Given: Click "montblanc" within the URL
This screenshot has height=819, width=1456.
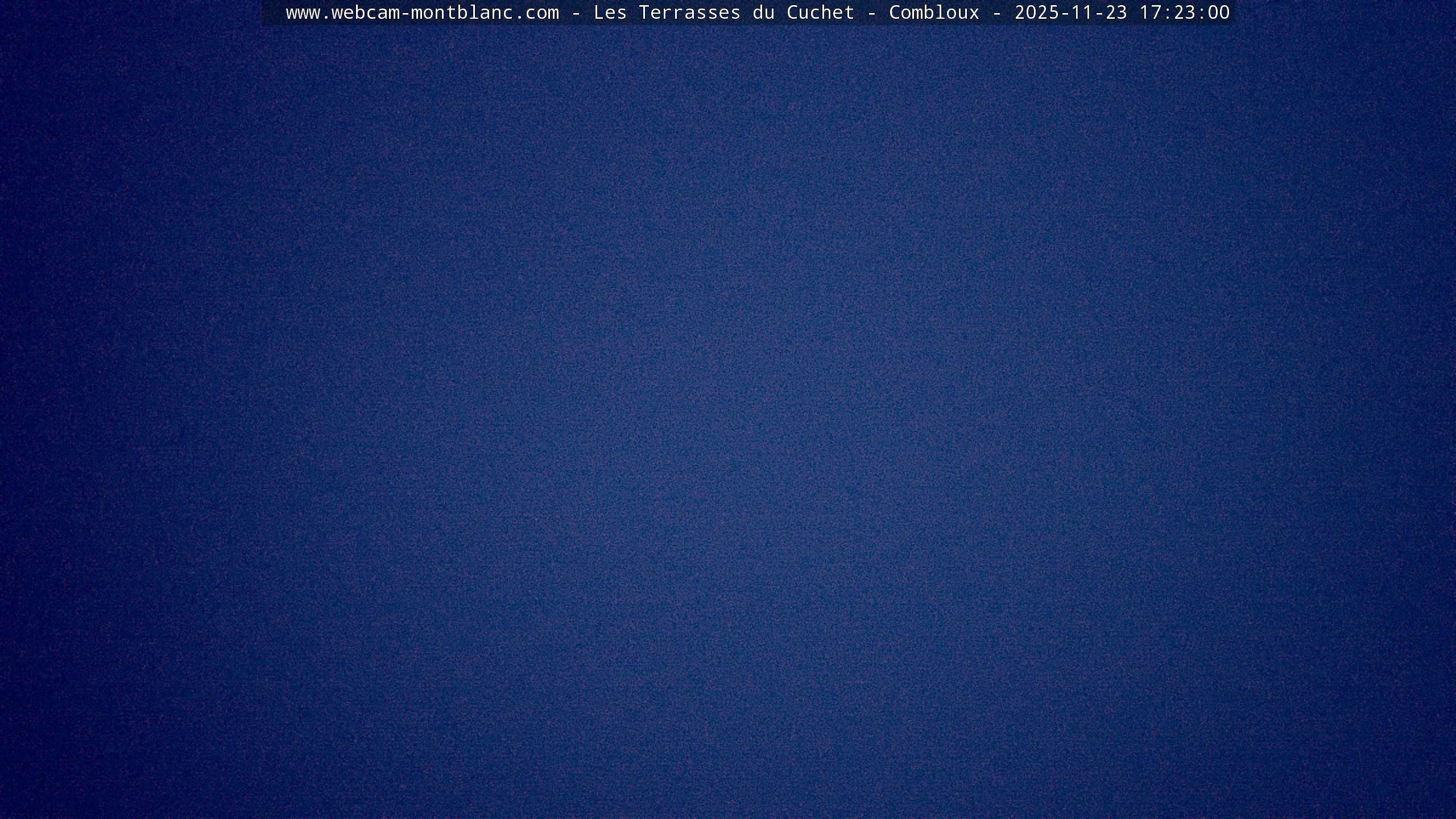Looking at the screenshot, I should point(462,13).
